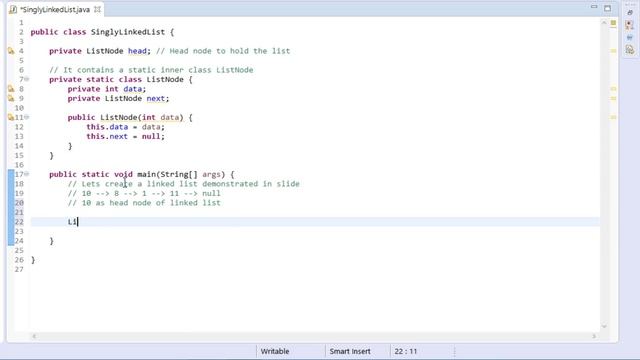
Task: Click the closing brace on line 24
Action: [51, 241]
